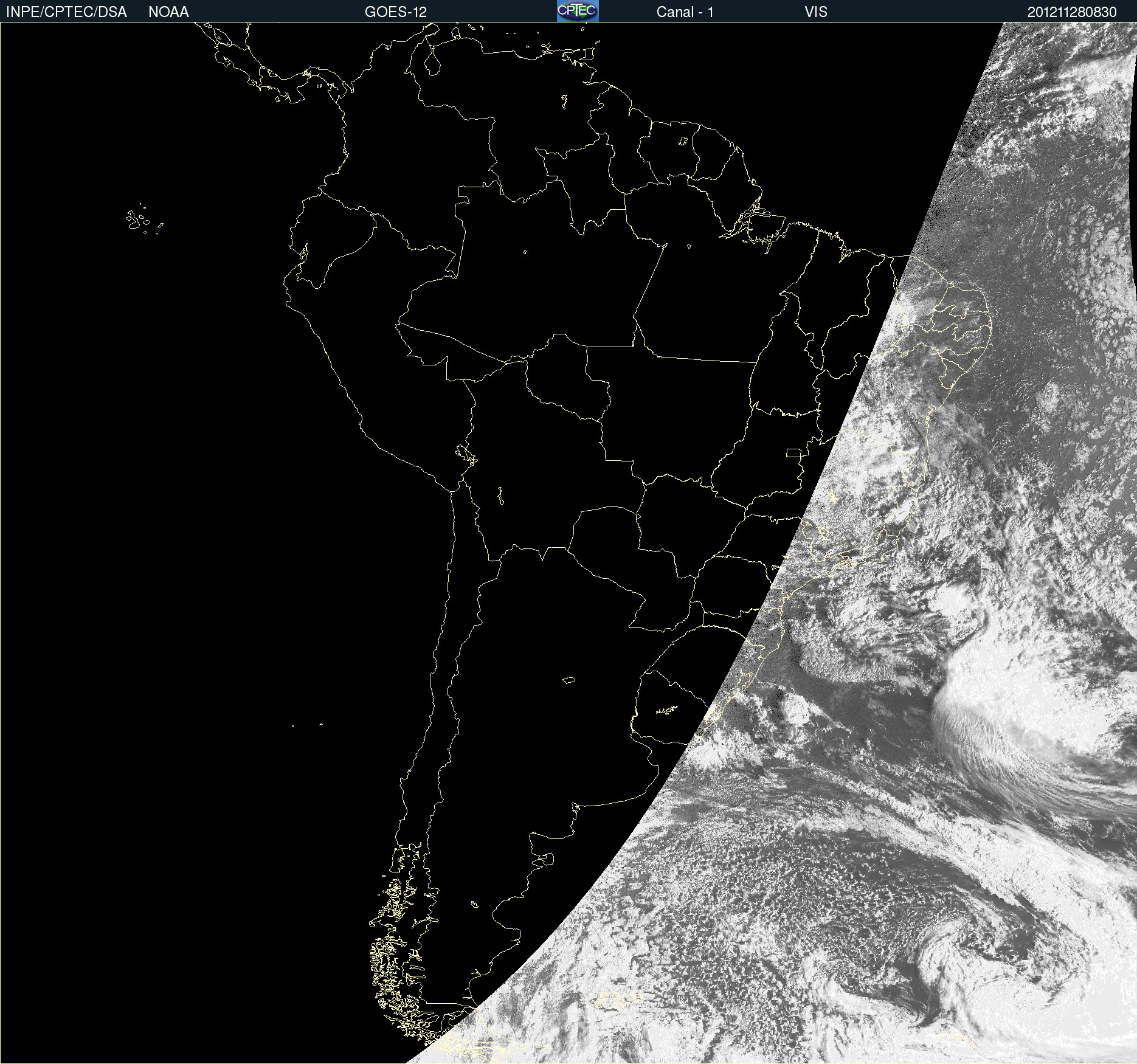Click the VIS channel label
This screenshot has height=1064, width=1137.
pos(816,12)
